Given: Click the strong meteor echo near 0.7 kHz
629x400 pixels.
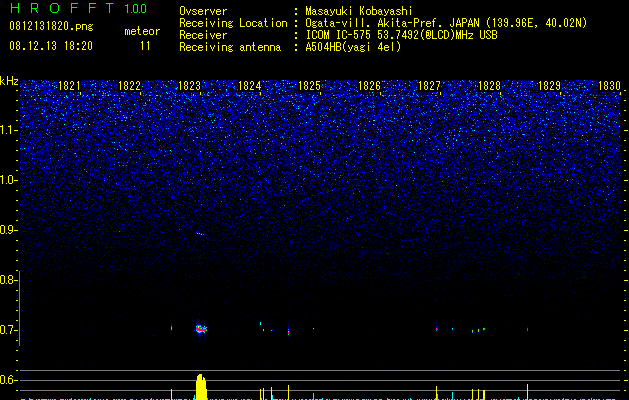Looking at the screenshot, I should tap(201, 329).
